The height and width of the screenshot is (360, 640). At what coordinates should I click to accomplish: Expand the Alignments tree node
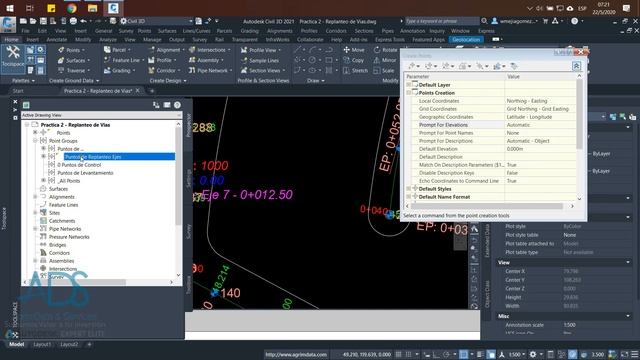[x=35, y=197]
